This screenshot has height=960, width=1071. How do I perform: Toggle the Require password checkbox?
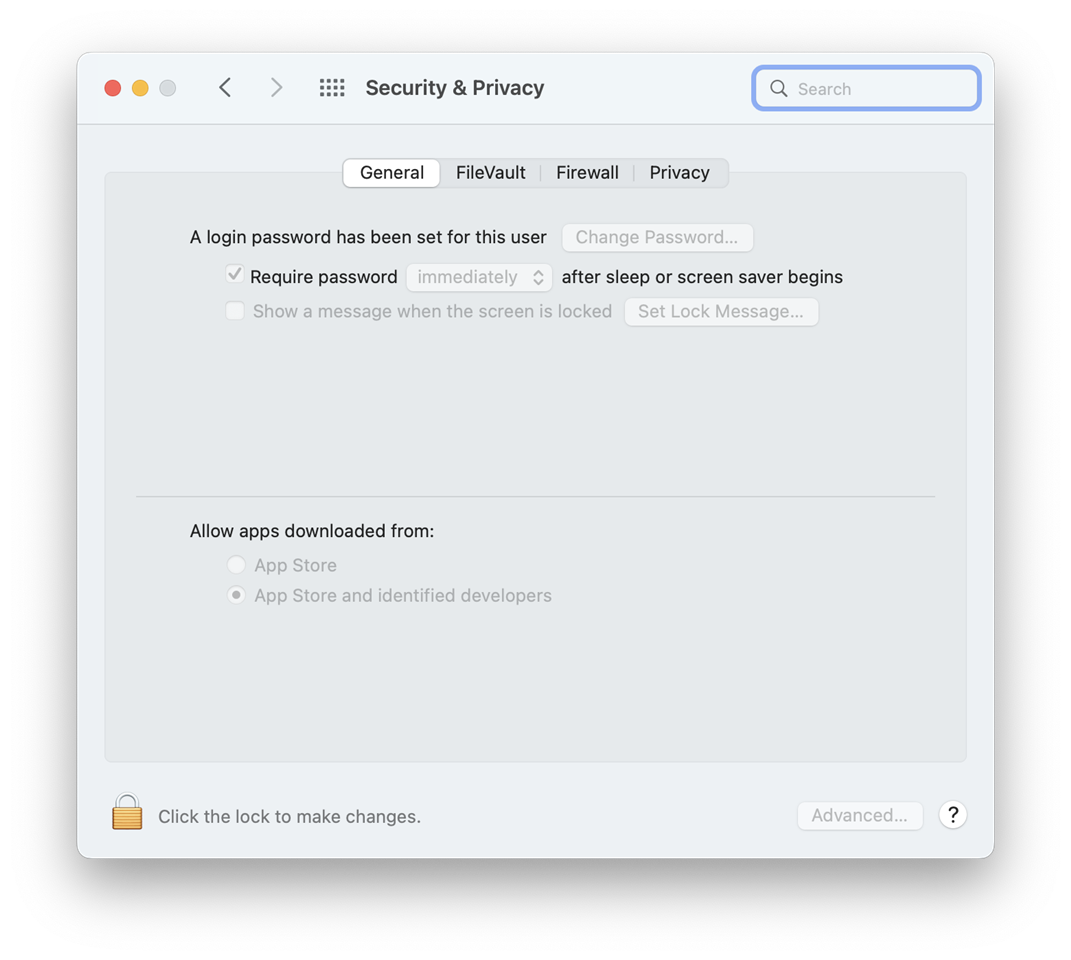point(234,275)
